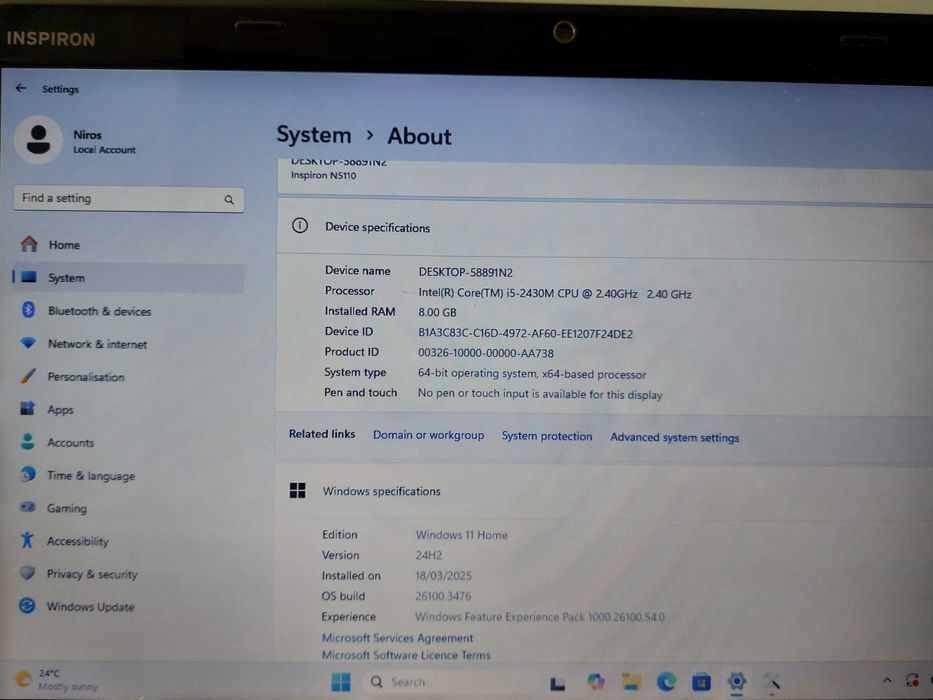The height and width of the screenshot is (700, 933).
Task: Open Accounts settings
Action: coord(128,442)
